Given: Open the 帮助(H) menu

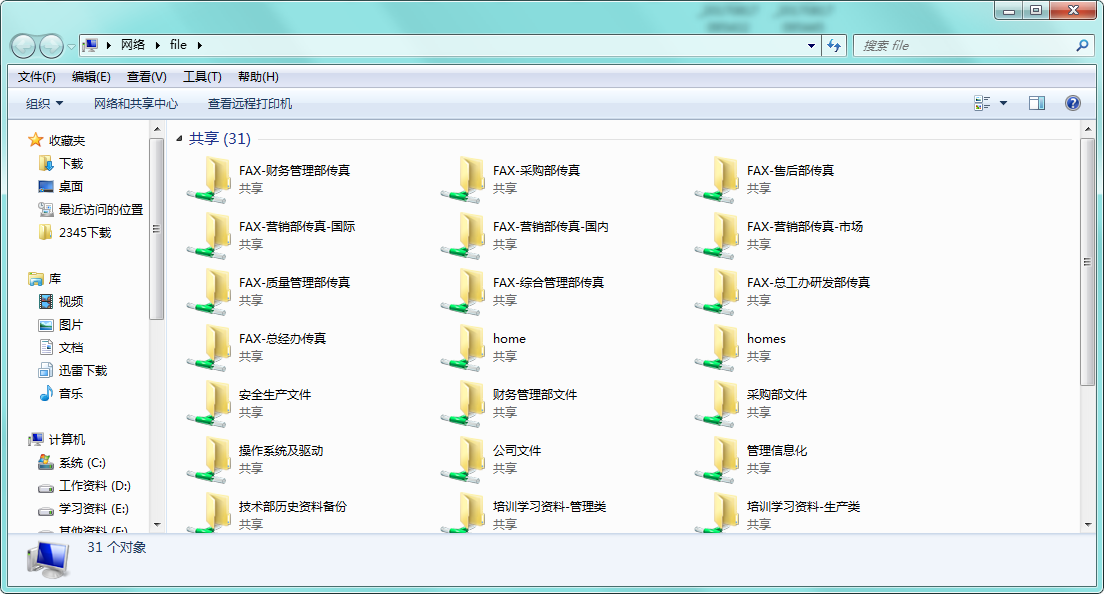Looking at the screenshot, I should pyautogui.click(x=258, y=77).
